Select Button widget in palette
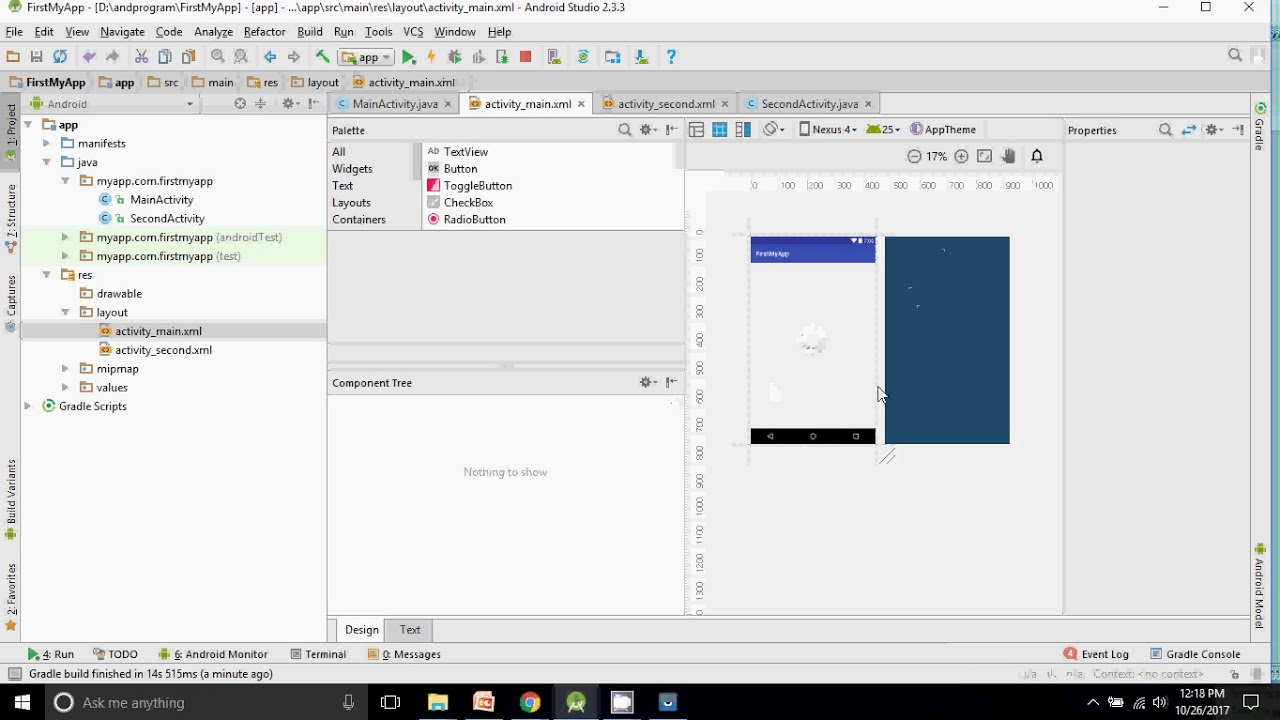Screen dimensions: 1280x720 pos(460,169)
